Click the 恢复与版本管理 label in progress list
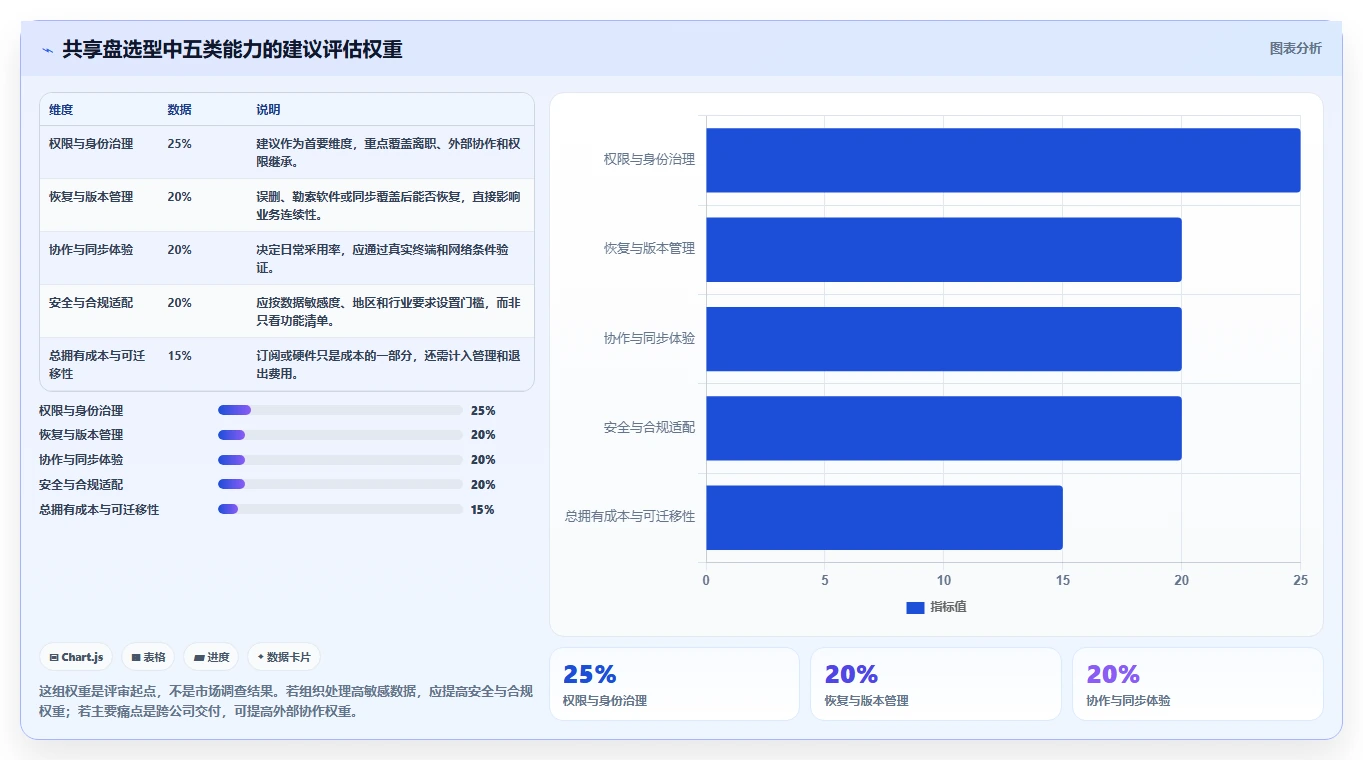The image size is (1363, 760). 81,435
